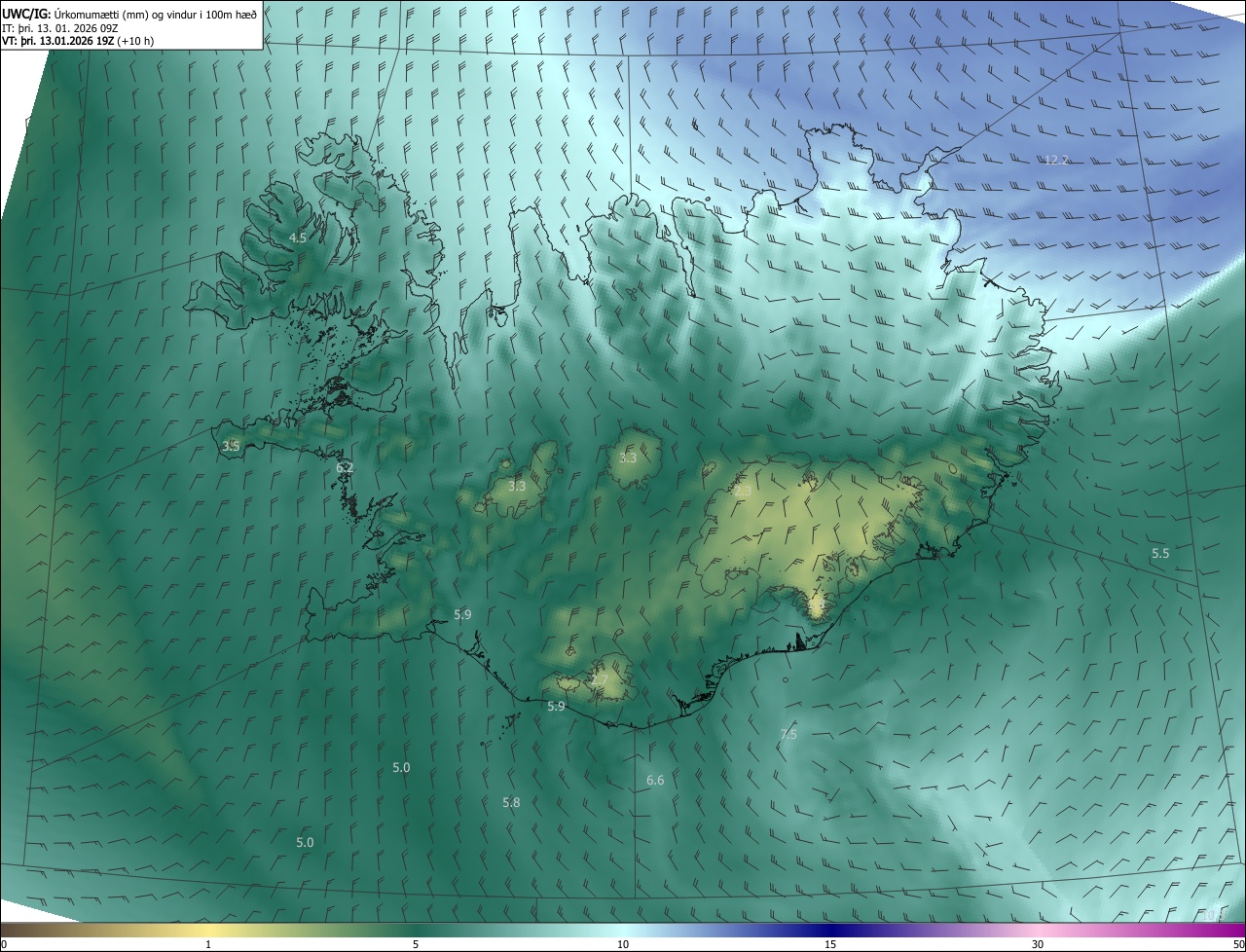The height and width of the screenshot is (952, 1246).
Task: Click the '30' tick on the color scale
Action: point(1038,944)
